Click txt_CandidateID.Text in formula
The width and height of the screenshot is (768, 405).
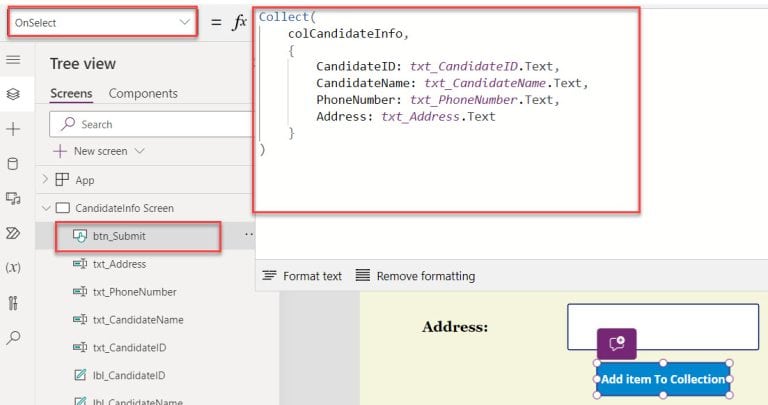(481, 66)
